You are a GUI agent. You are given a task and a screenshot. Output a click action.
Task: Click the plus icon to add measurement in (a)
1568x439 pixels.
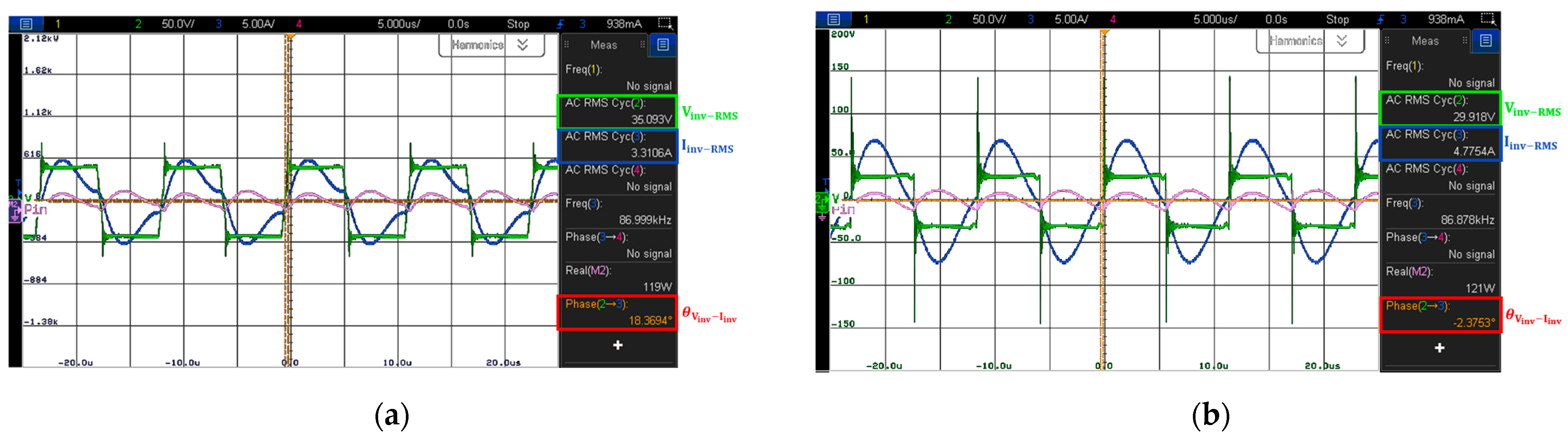(x=618, y=345)
